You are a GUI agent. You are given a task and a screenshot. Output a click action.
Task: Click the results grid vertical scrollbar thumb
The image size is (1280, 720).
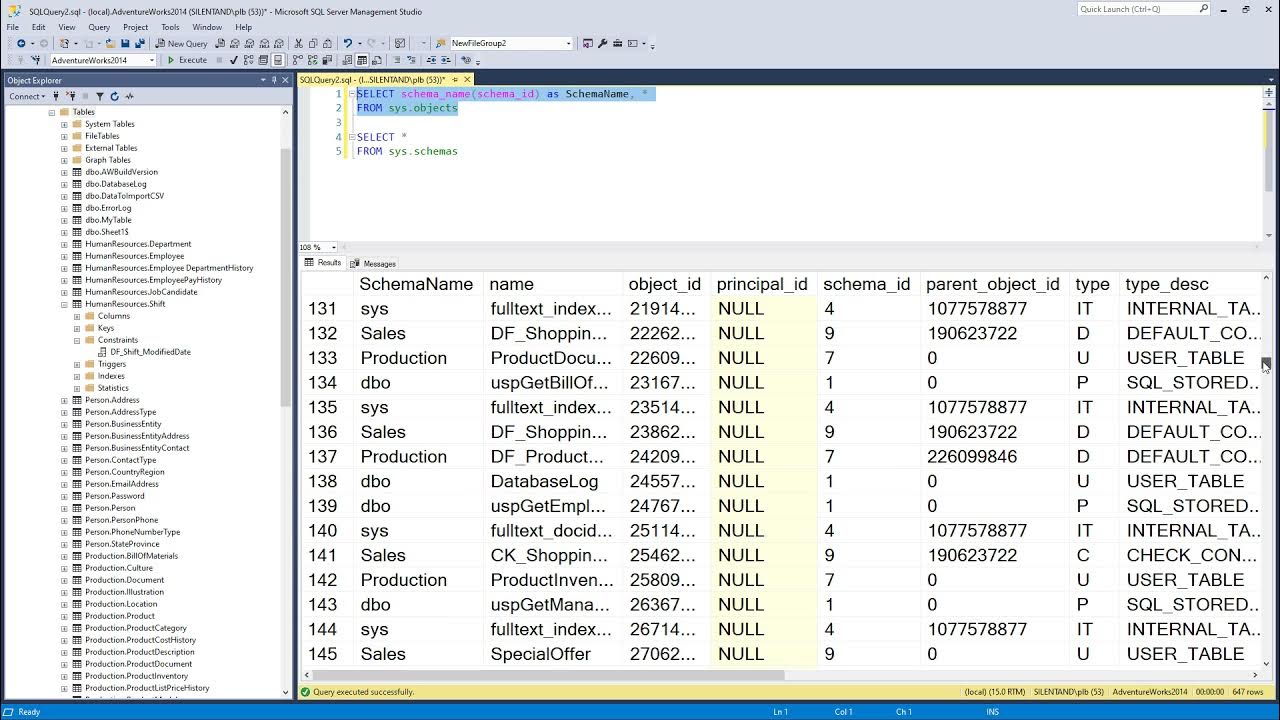point(1266,363)
